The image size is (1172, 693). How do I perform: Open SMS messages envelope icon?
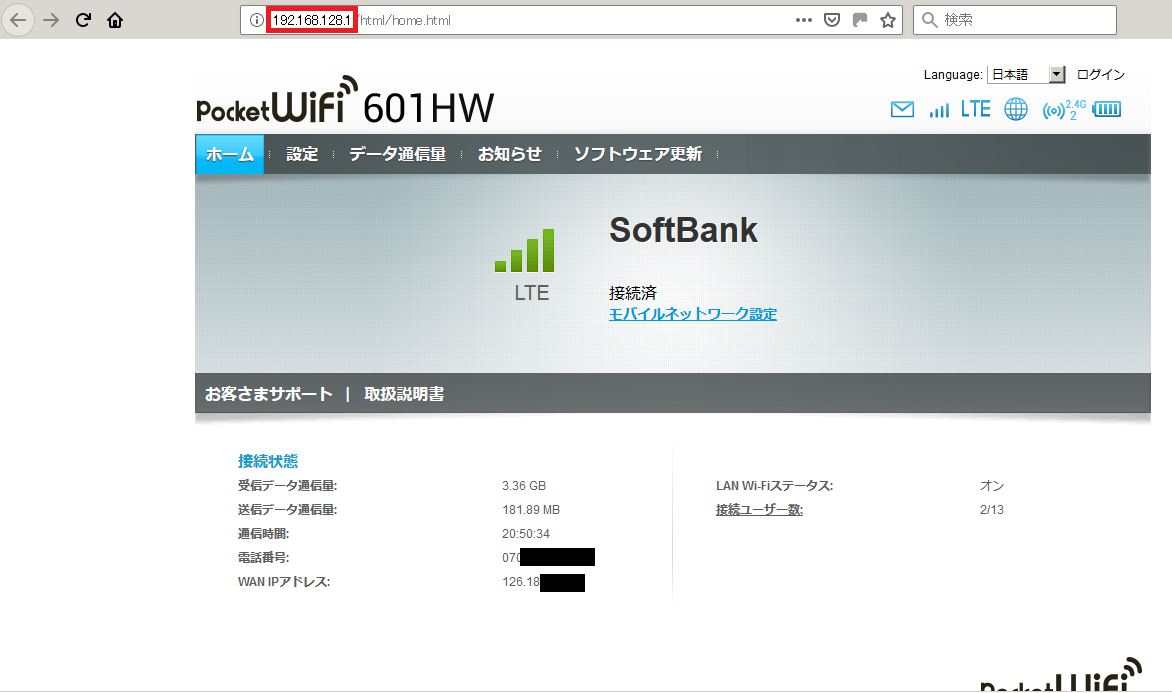[902, 110]
